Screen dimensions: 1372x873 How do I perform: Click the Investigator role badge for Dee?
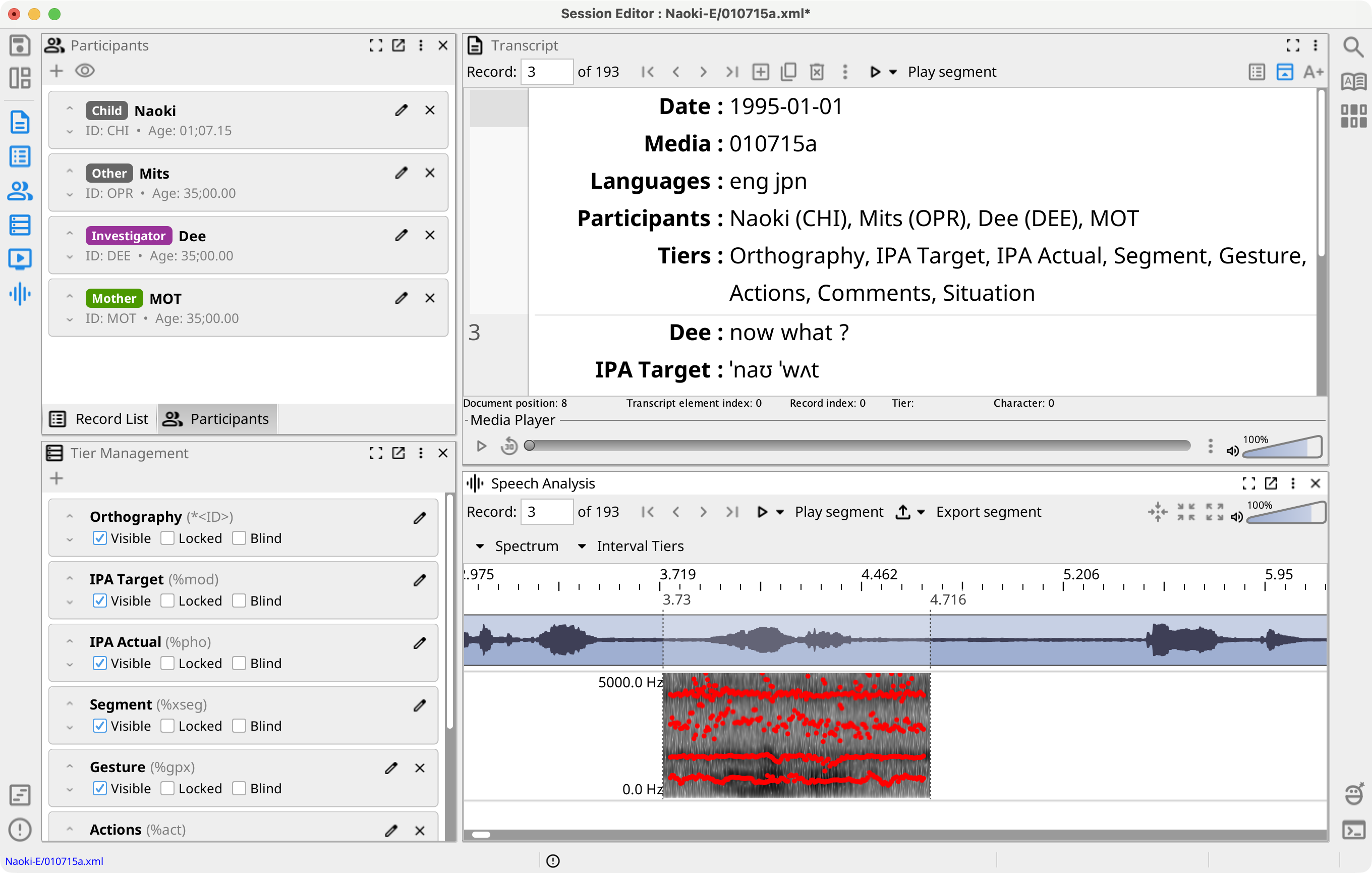[128, 235]
